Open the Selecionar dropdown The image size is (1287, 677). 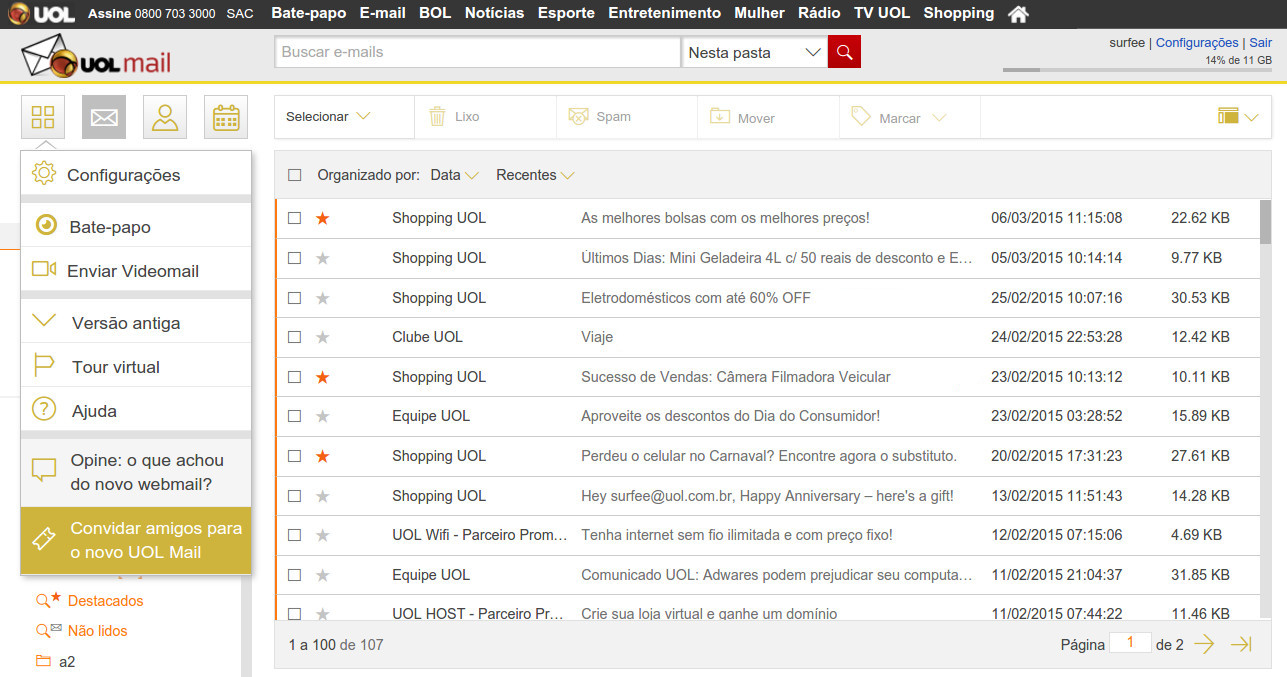329,117
